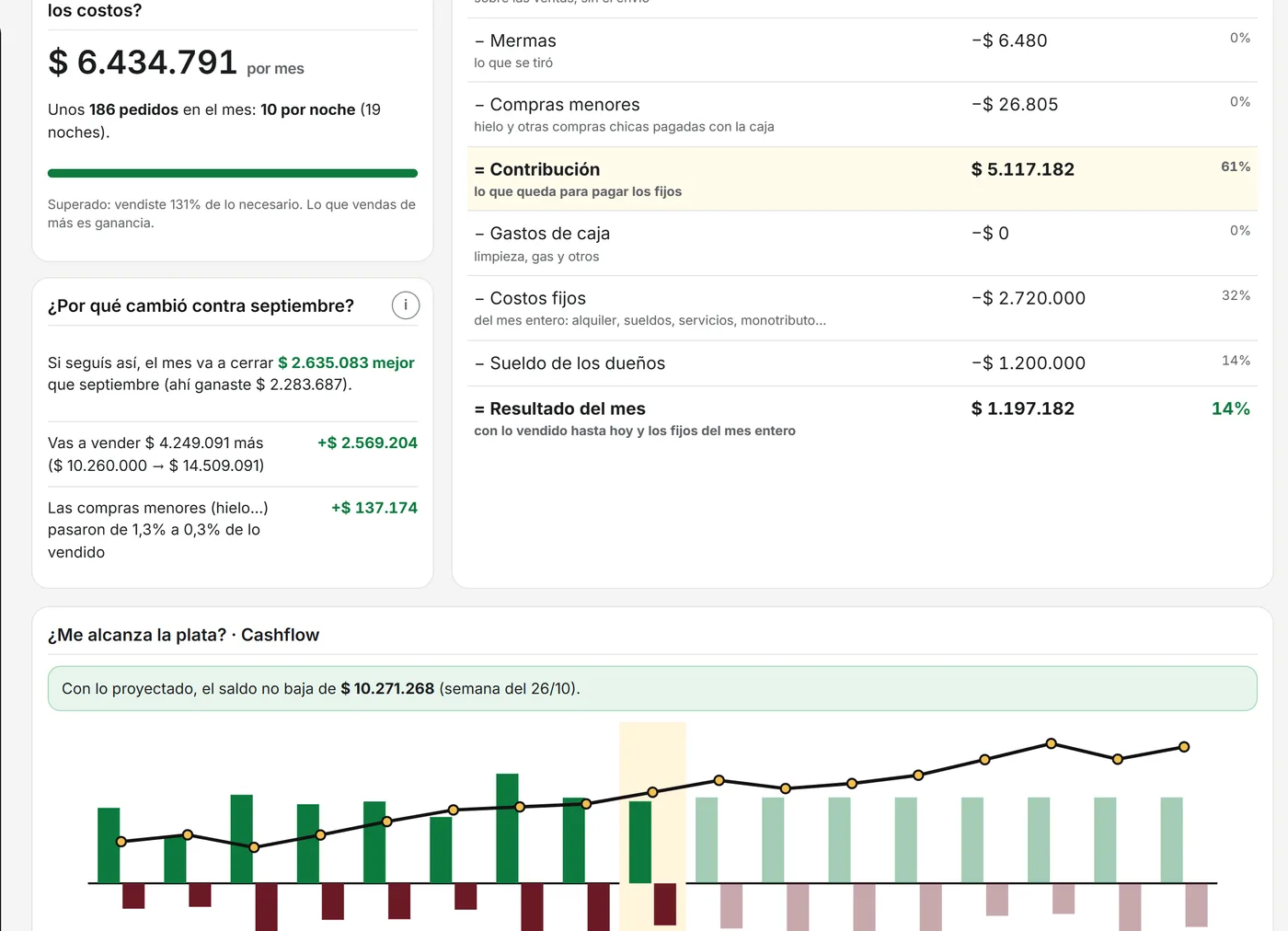Click the '61%' contribution percentage

click(x=1236, y=167)
